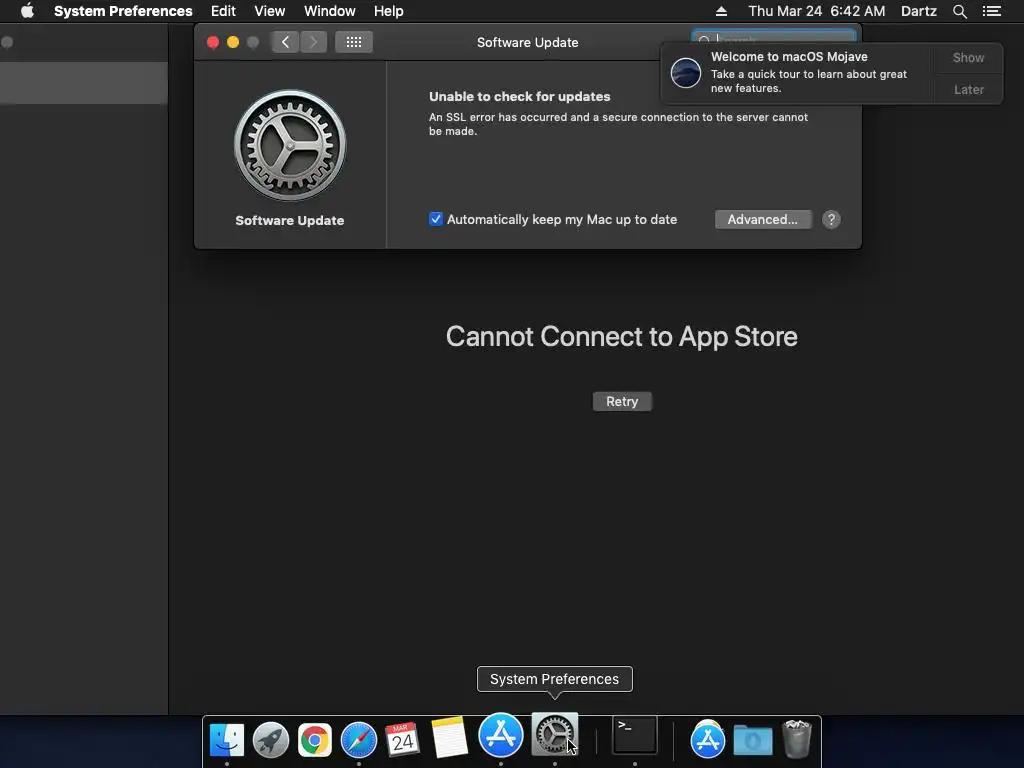
Task: Open the Dartz user menu
Action: pos(919,11)
